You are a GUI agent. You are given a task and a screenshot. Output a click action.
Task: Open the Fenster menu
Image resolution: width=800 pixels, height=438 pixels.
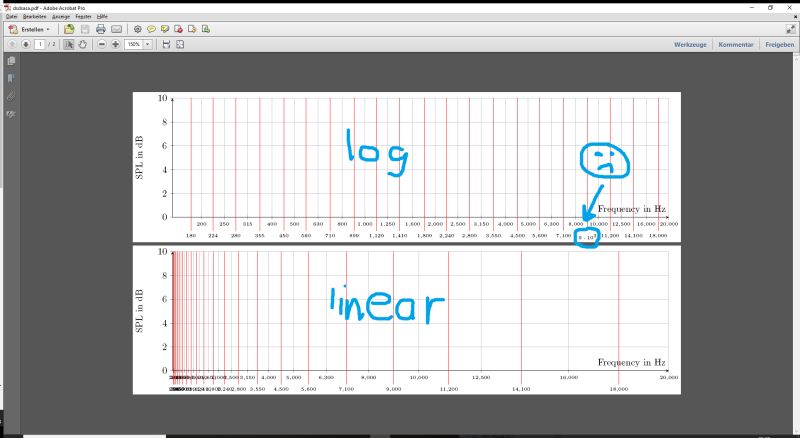pyautogui.click(x=83, y=16)
